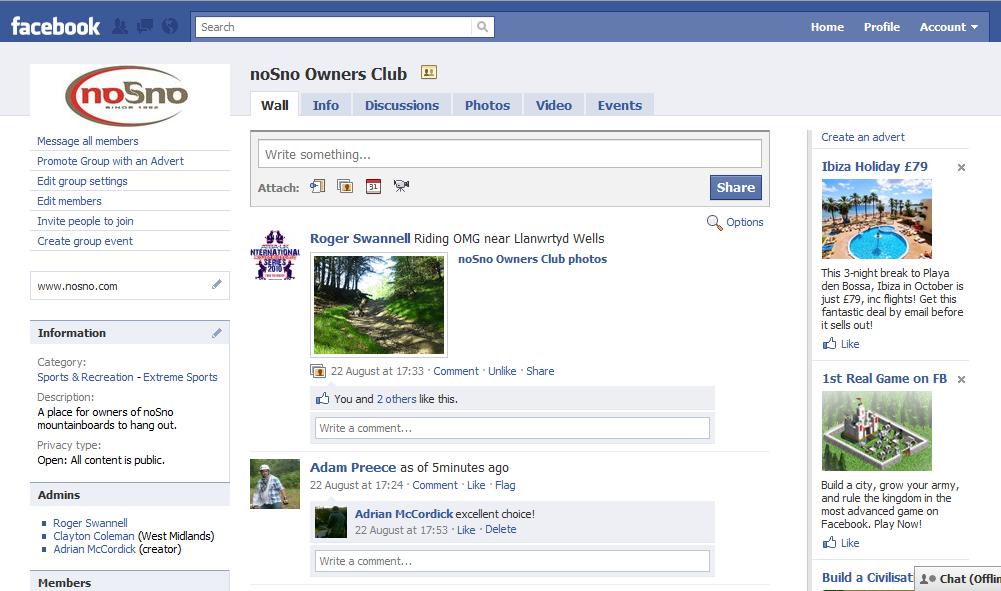This screenshot has height=591, width=1001.
Task: Click the group icon beside noSno Owners Club
Action: (x=429, y=73)
